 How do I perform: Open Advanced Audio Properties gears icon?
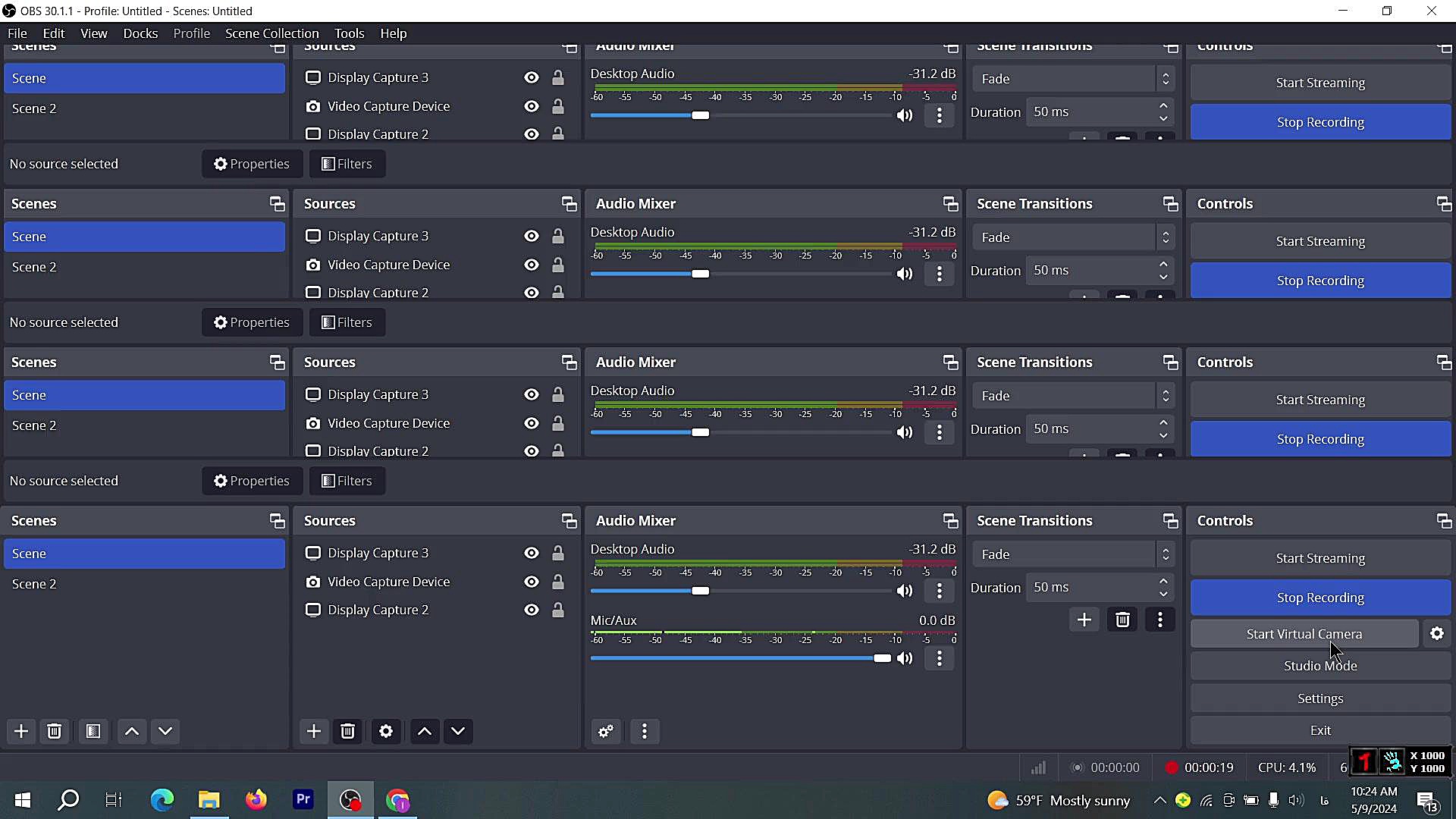pos(606,731)
